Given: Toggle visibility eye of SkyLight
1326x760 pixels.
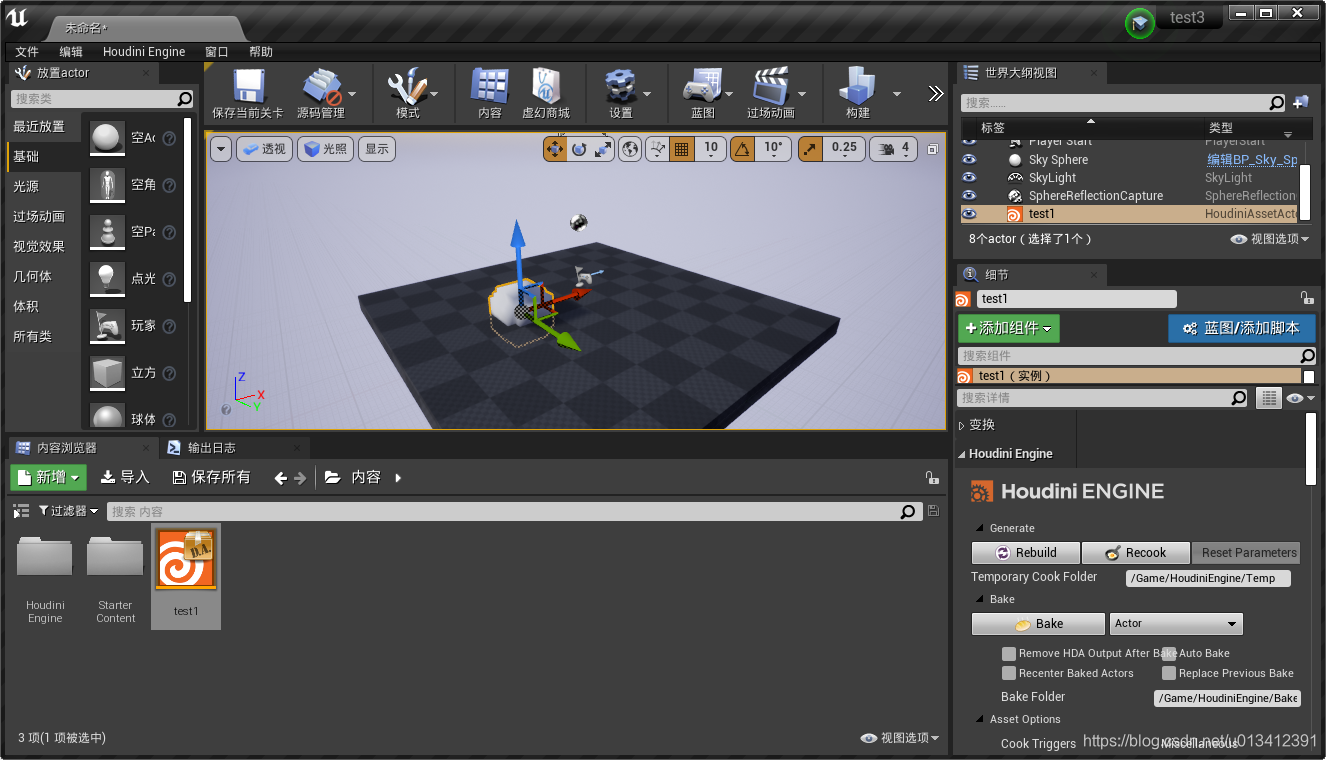Looking at the screenshot, I should 968,178.
